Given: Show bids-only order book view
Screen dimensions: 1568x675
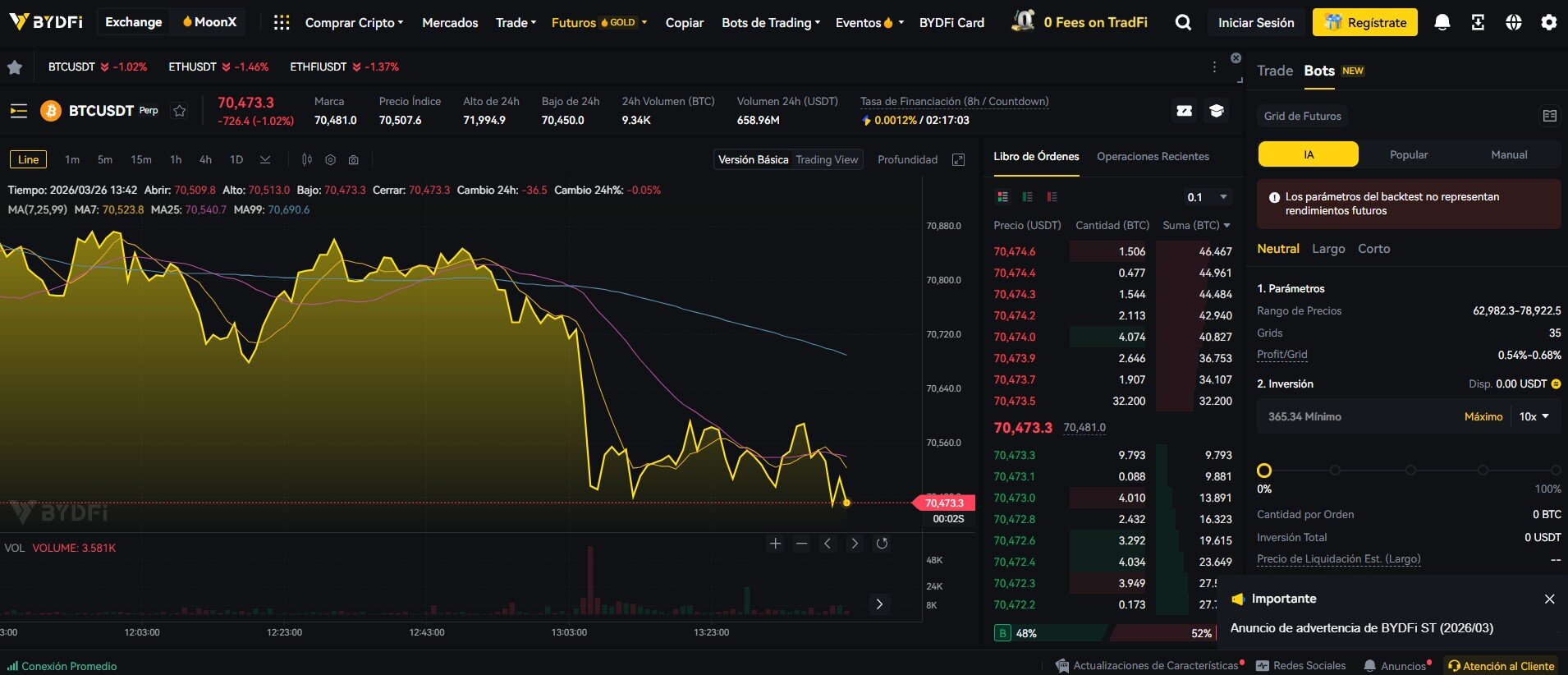Looking at the screenshot, I should 1027,197.
